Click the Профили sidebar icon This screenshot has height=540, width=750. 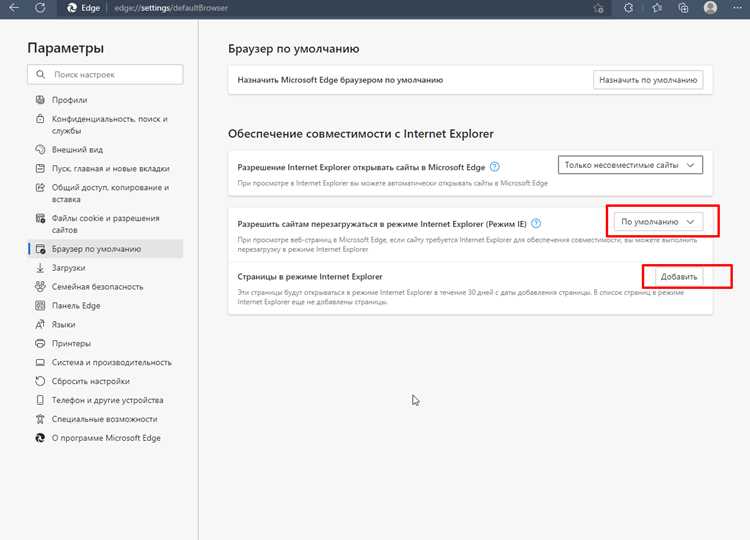(40, 100)
